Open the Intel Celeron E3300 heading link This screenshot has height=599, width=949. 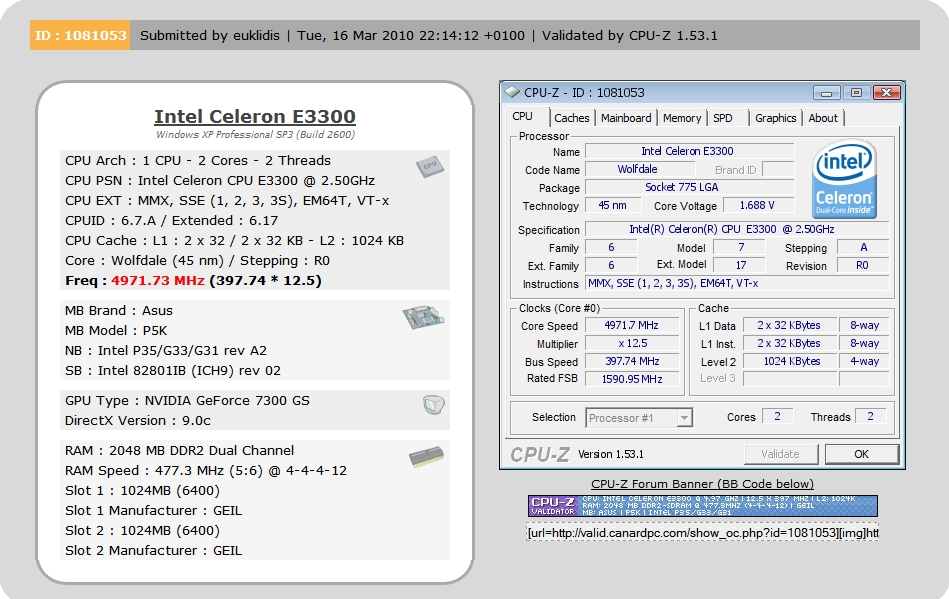tap(255, 116)
